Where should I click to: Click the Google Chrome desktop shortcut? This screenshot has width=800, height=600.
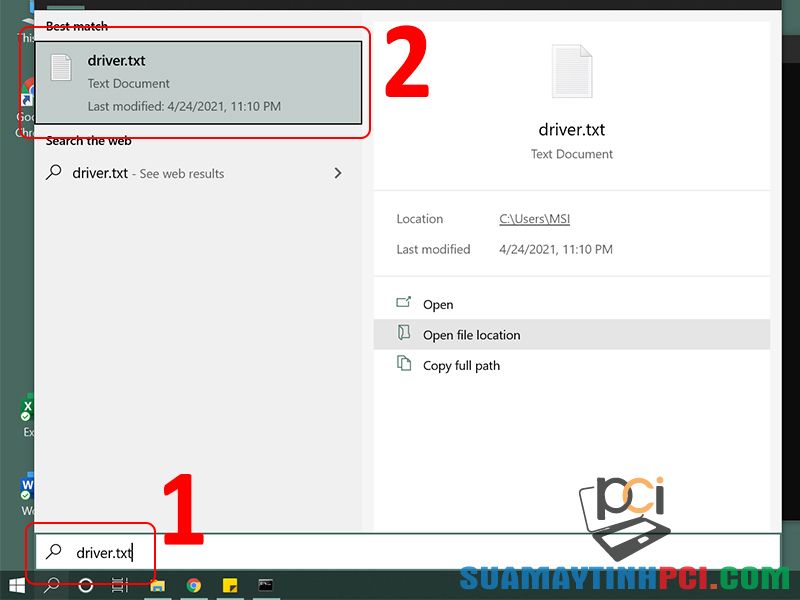coord(28,92)
